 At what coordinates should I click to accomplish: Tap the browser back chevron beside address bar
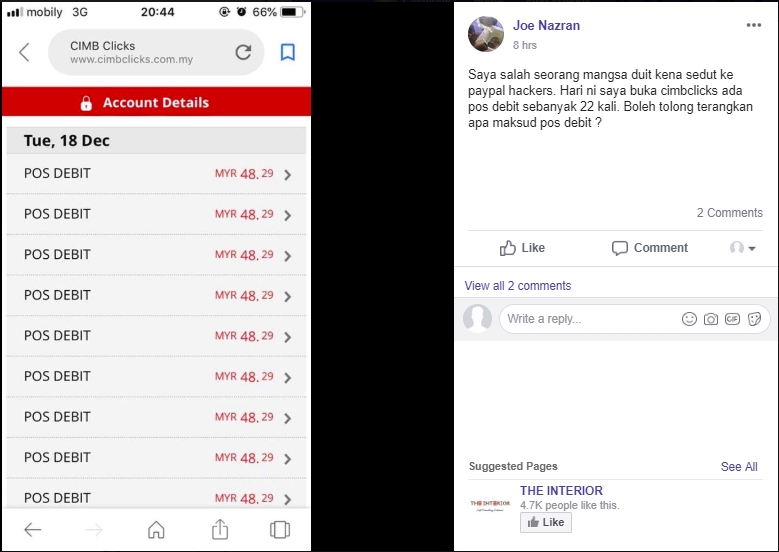click(25, 53)
